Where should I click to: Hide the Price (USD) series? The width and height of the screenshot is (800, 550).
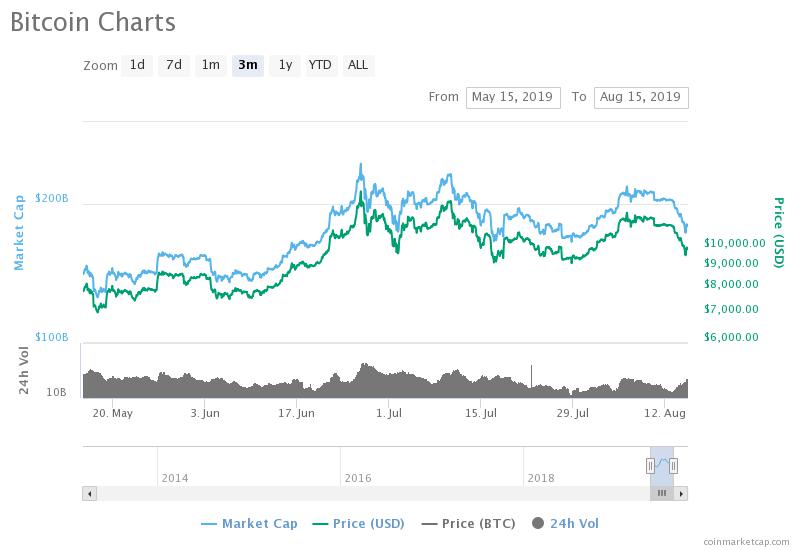click(x=357, y=523)
